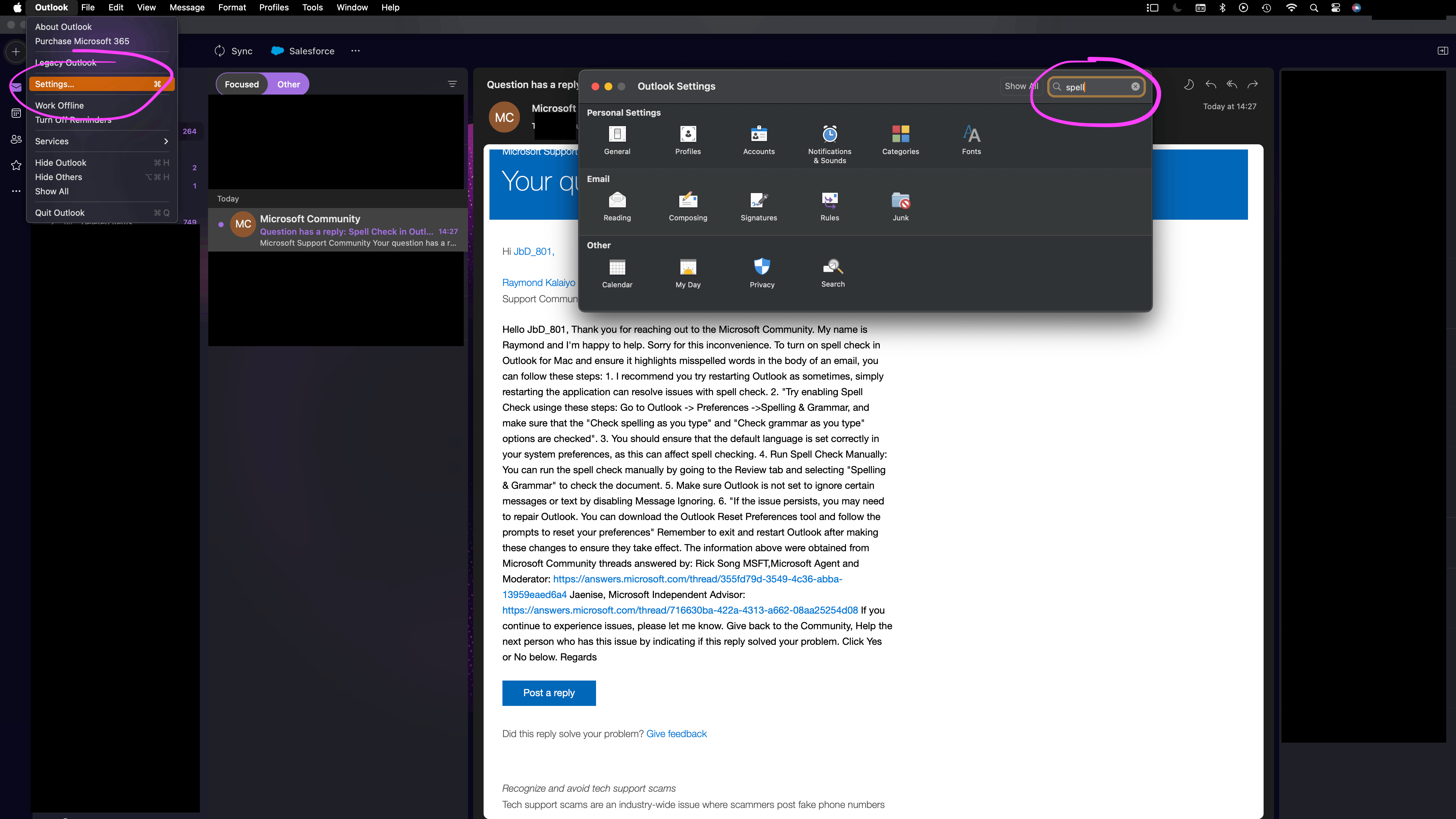Viewport: 1456px width, 819px height.
Task: Toggle the right side panel icon
Action: click(x=1442, y=51)
